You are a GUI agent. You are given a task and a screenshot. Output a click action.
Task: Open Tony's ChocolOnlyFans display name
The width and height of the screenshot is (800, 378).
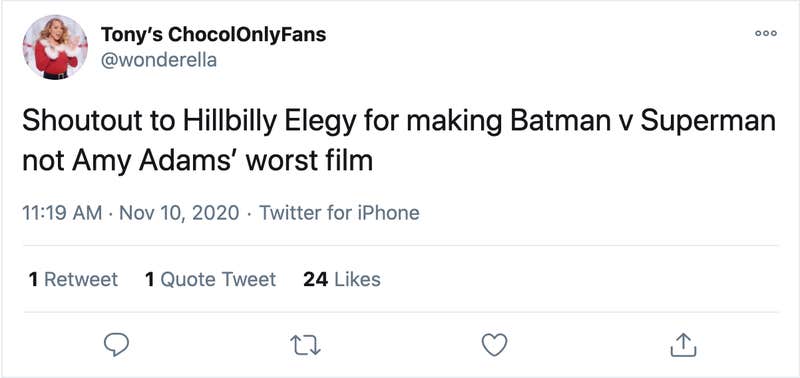(213, 35)
